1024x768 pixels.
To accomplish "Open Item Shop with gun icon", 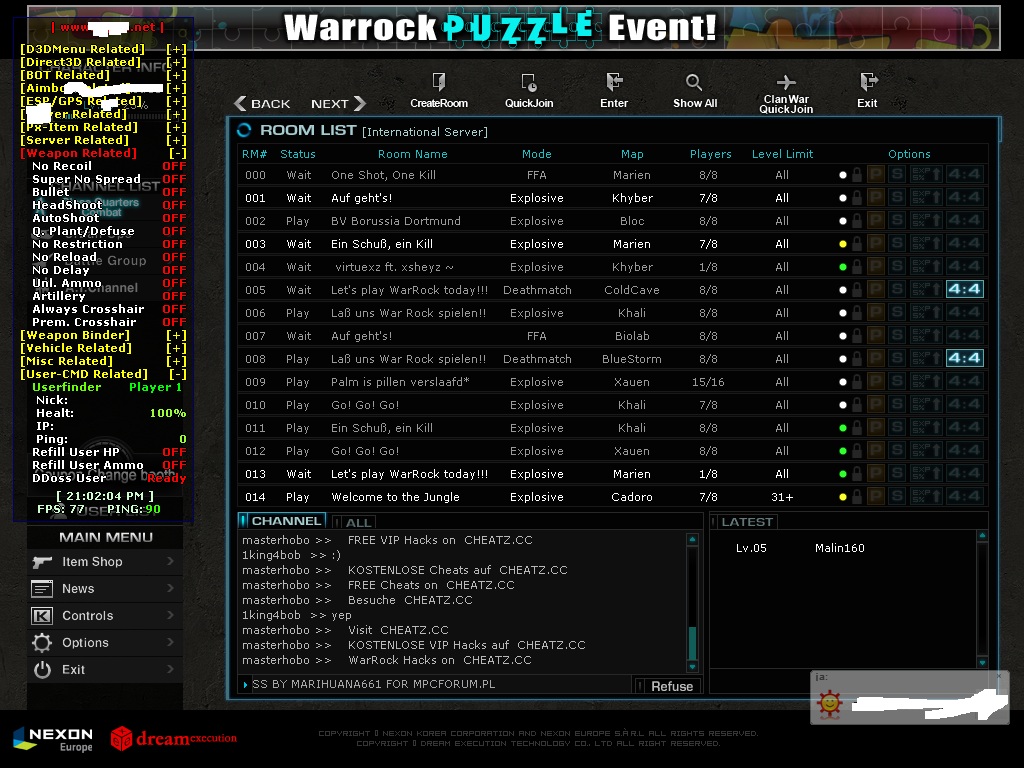I will [x=42, y=562].
